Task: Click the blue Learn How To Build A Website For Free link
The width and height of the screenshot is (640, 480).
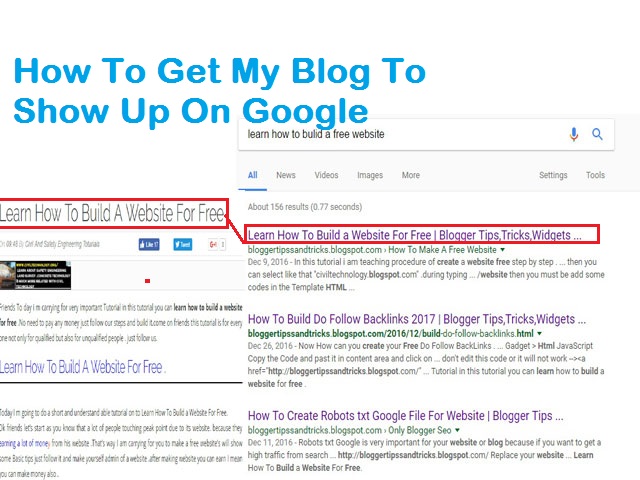Action: [x=82, y=367]
